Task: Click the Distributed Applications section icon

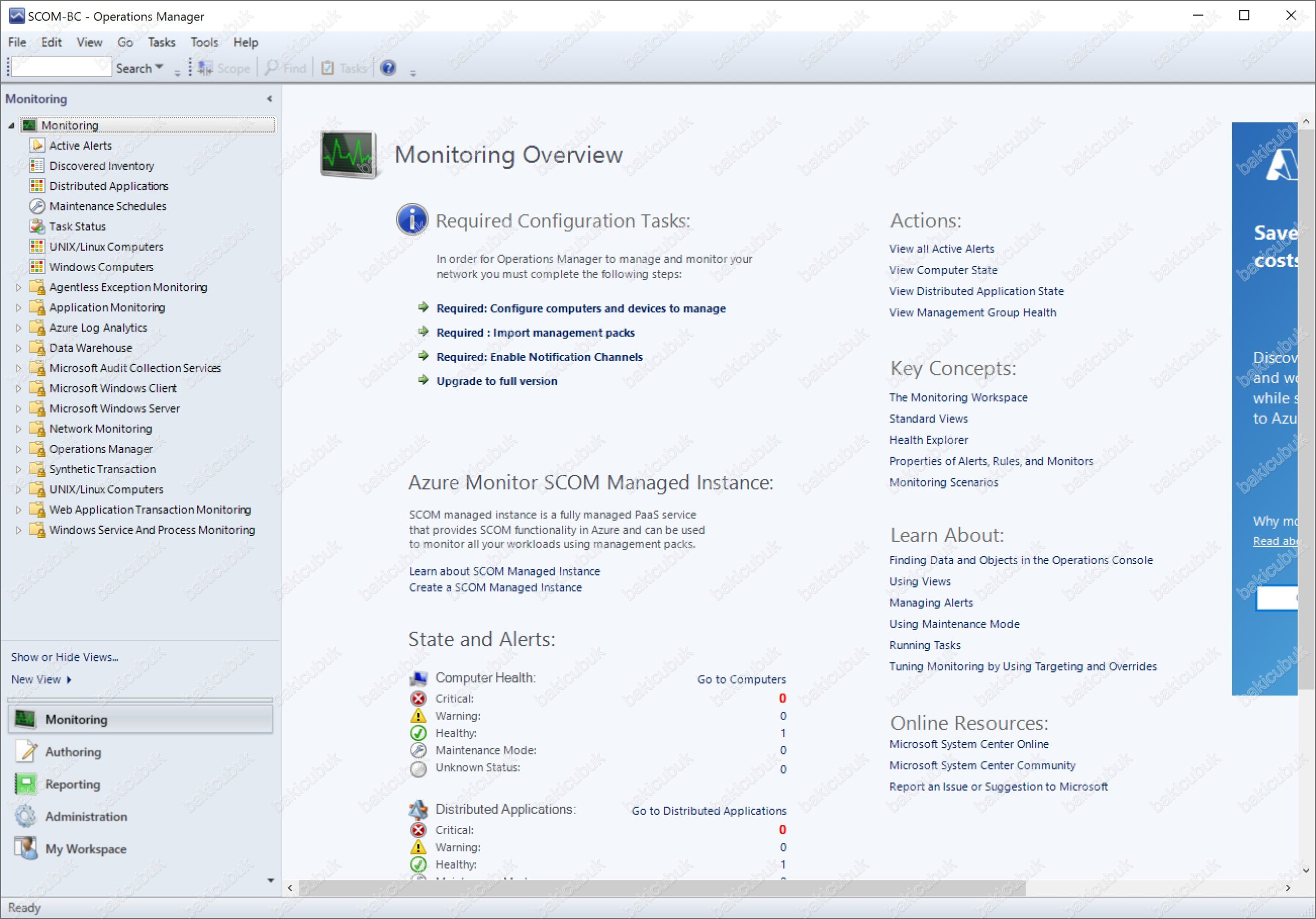Action: (x=418, y=809)
